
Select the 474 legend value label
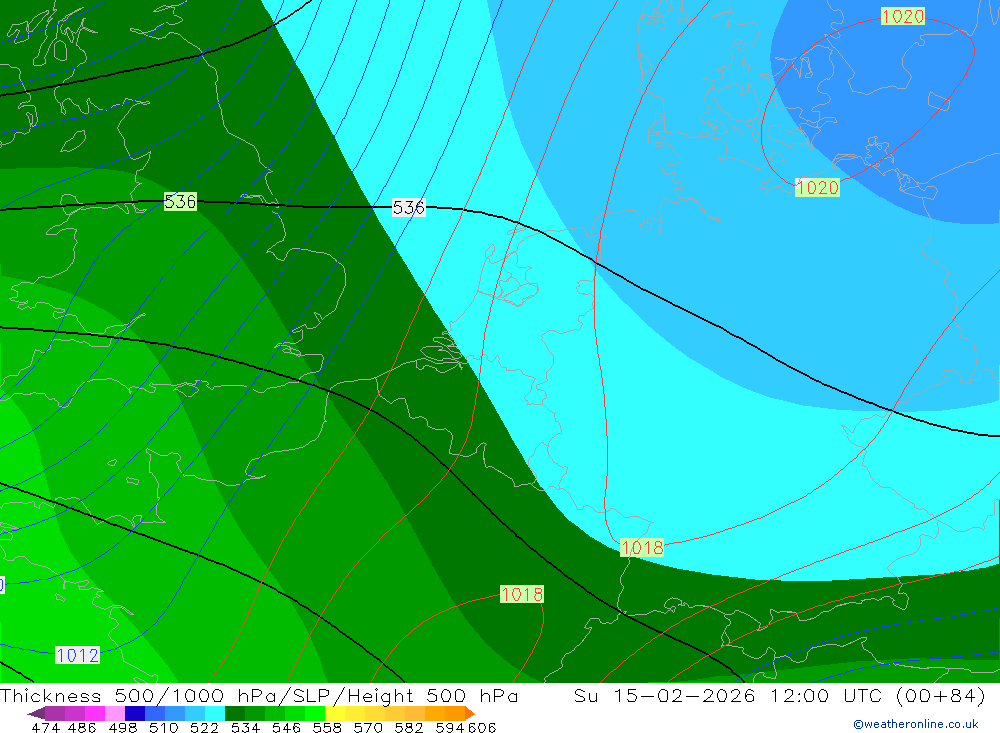click(45, 727)
